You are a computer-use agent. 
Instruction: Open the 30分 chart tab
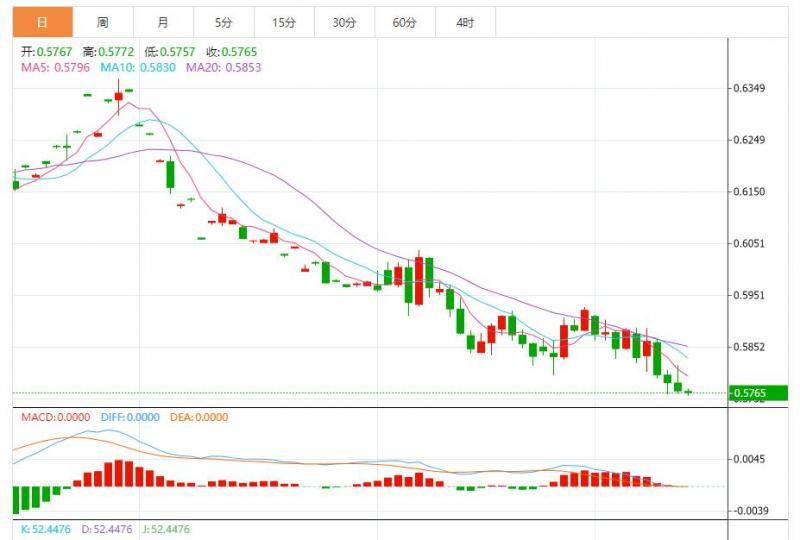coord(344,22)
